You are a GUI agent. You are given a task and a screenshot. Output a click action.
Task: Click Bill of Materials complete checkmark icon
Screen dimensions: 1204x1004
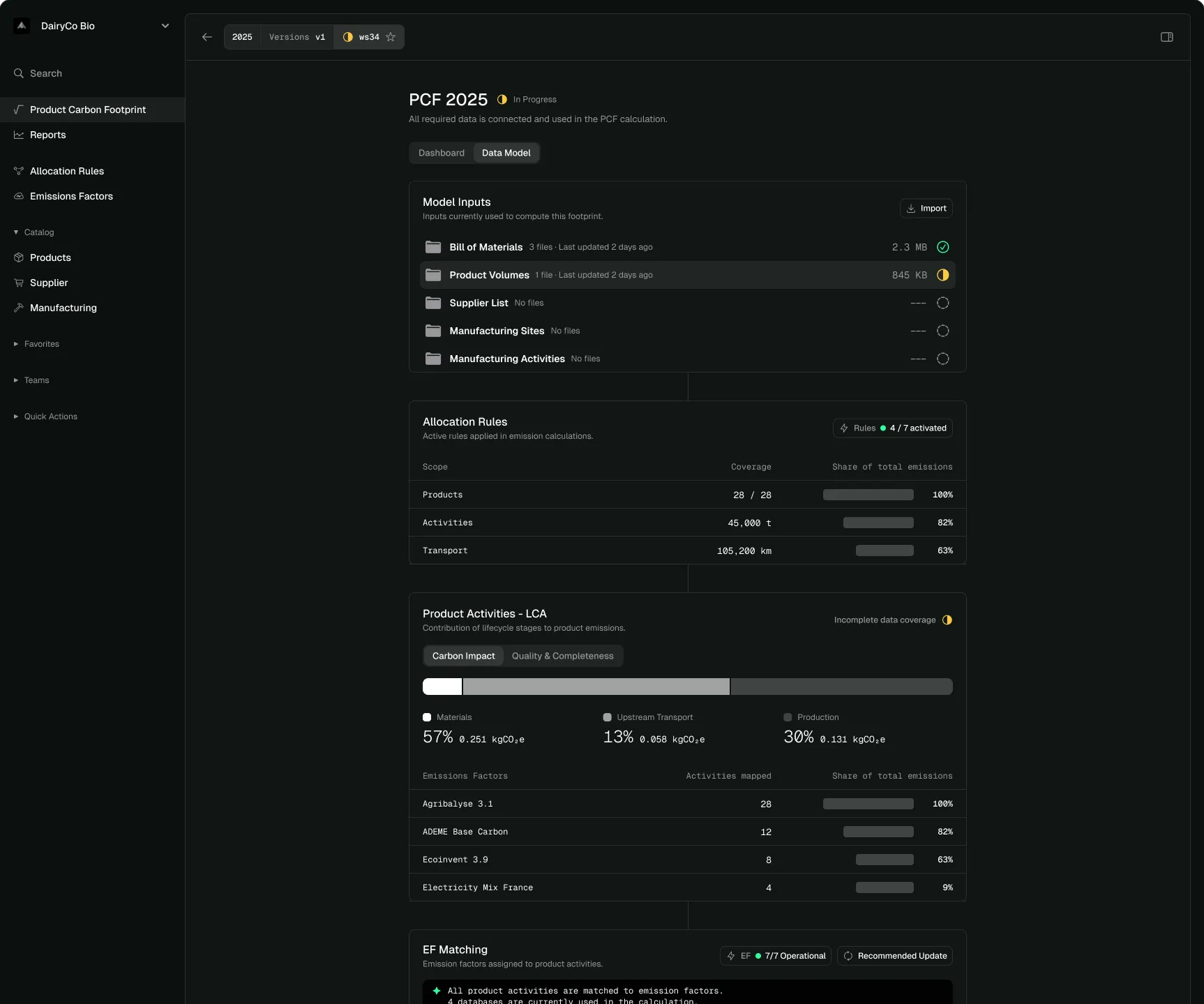[943, 247]
